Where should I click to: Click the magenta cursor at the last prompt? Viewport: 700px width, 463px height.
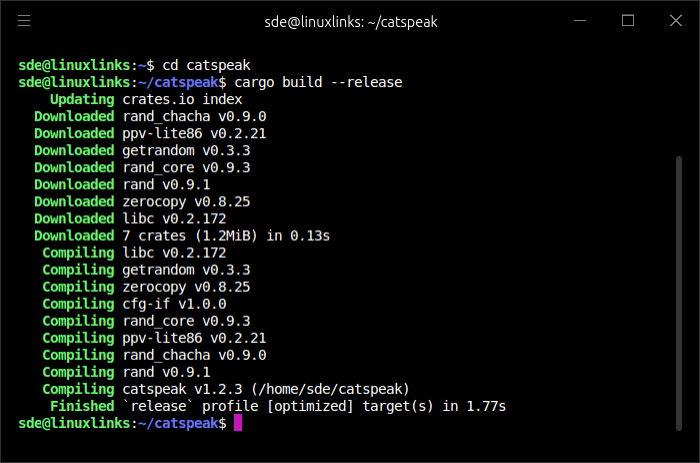[x=238, y=423]
